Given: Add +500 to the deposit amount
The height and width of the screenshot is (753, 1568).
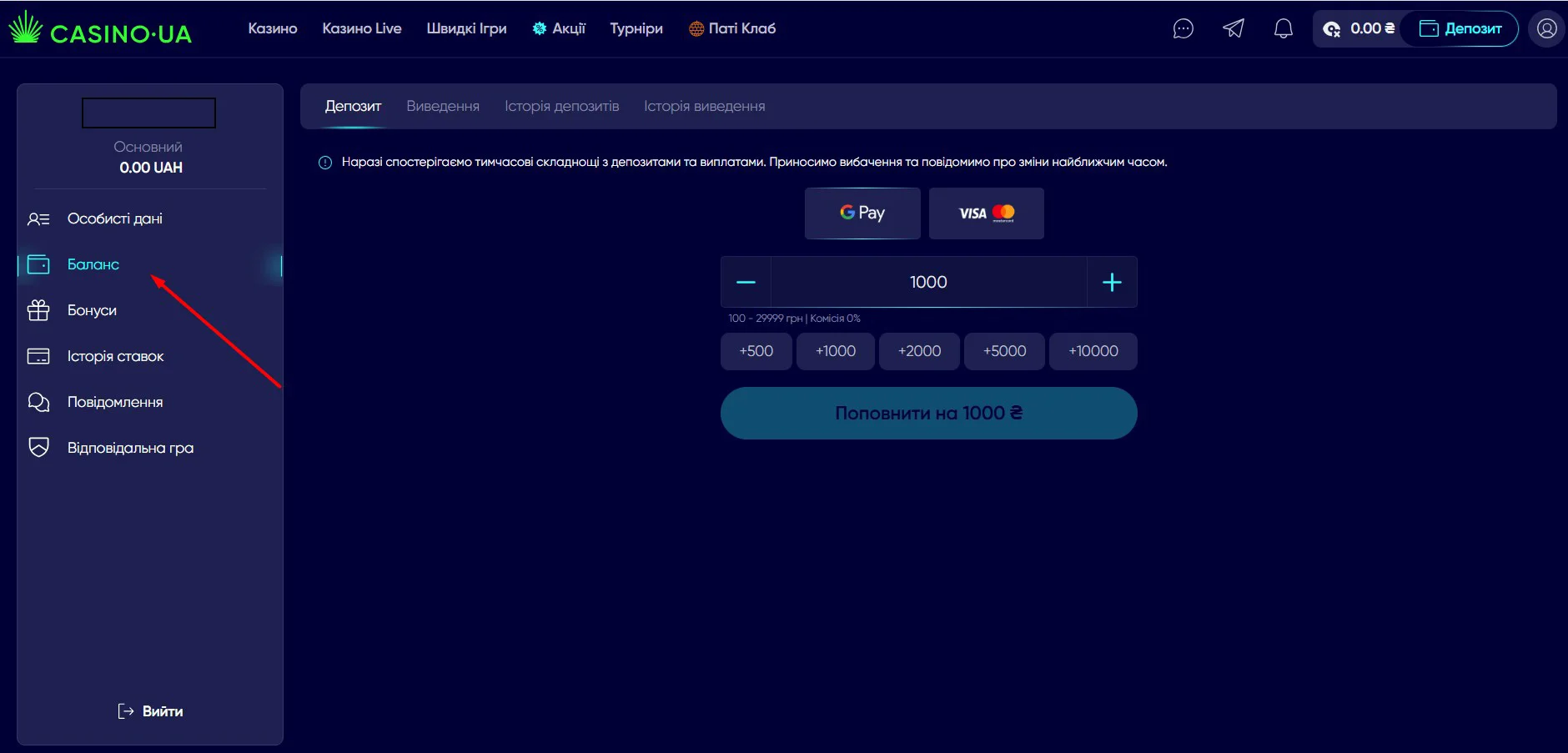Looking at the screenshot, I should point(756,351).
